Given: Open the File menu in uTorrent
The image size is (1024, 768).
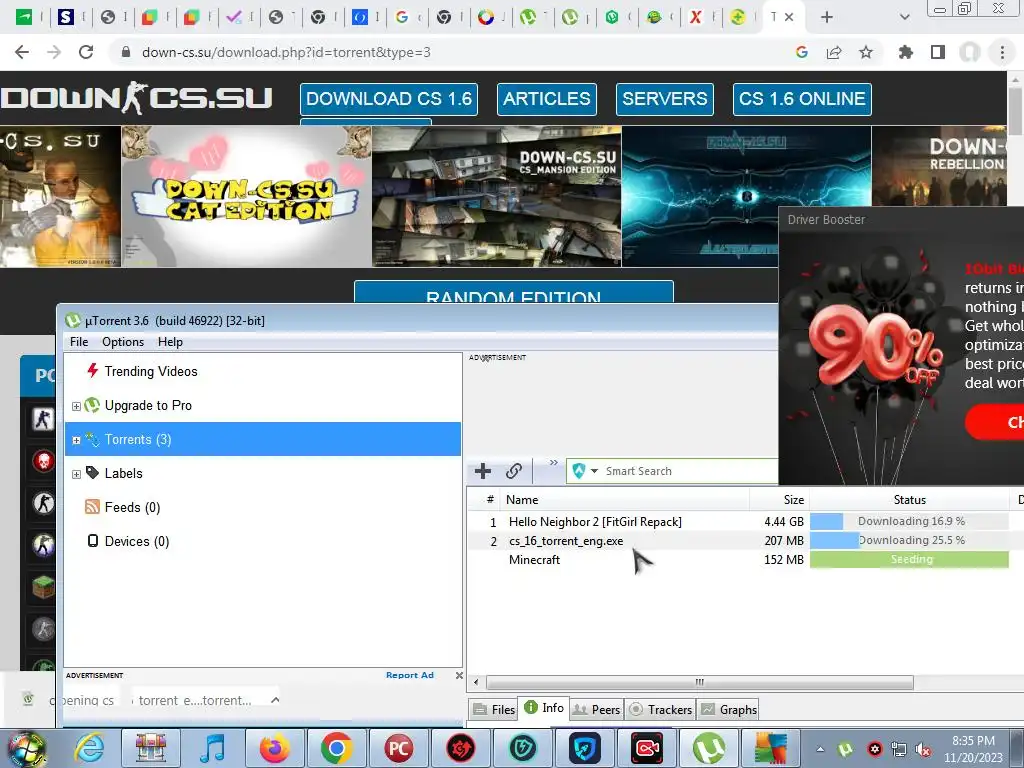Looking at the screenshot, I should (79, 342).
